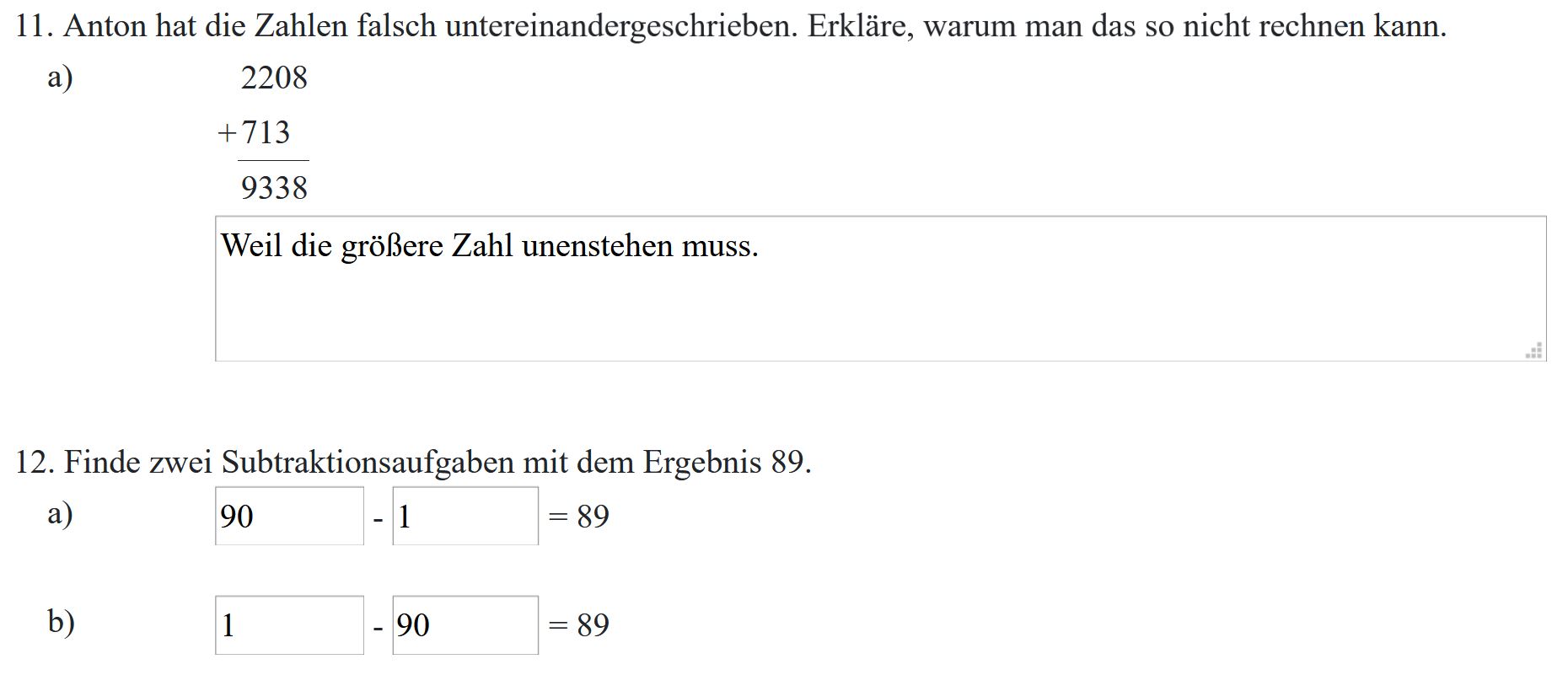1568x675 pixels.
Task: Select the minuend field containing 1 in row b)
Action: coord(289,625)
